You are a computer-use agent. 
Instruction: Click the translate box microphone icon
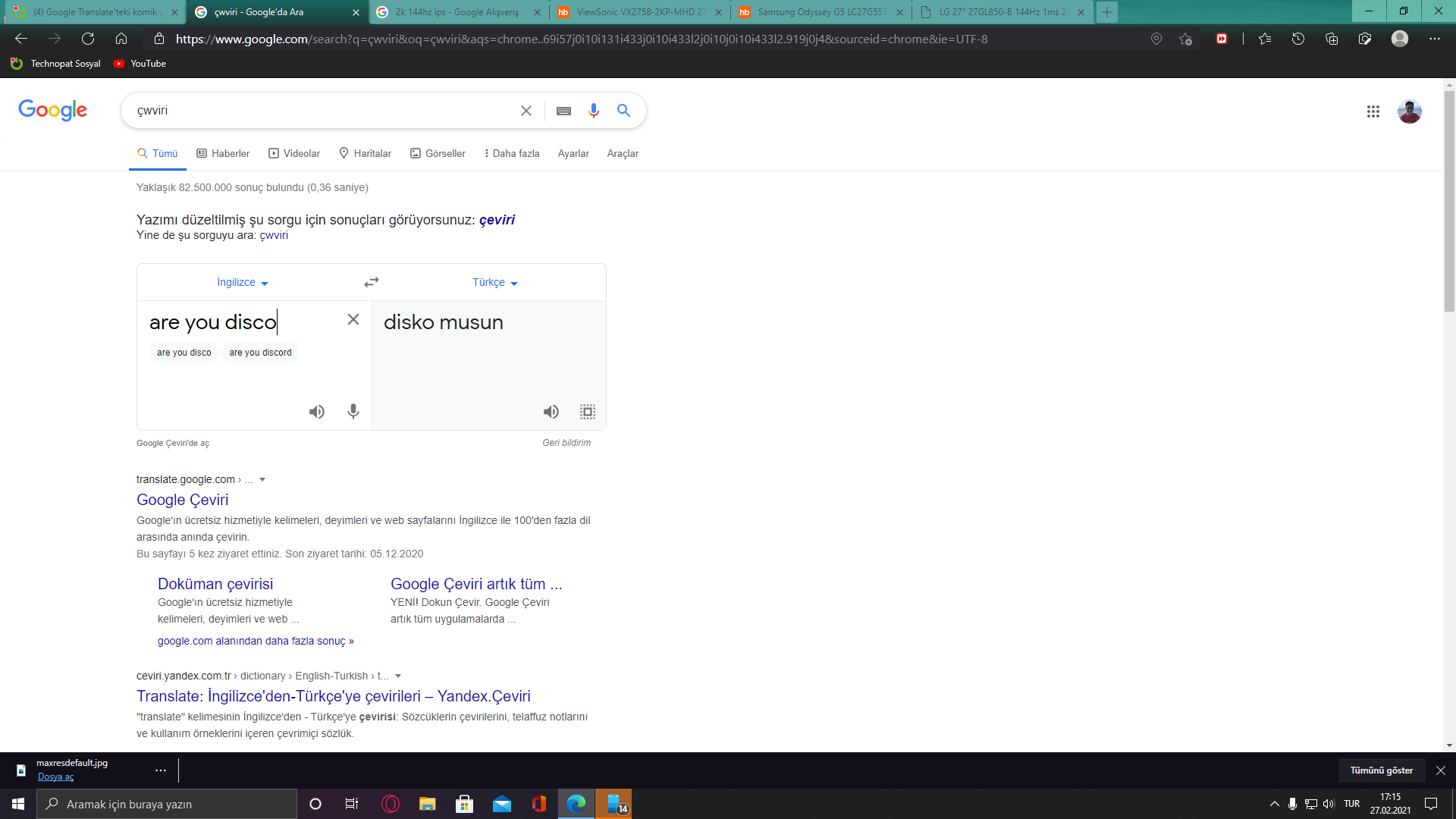353,412
